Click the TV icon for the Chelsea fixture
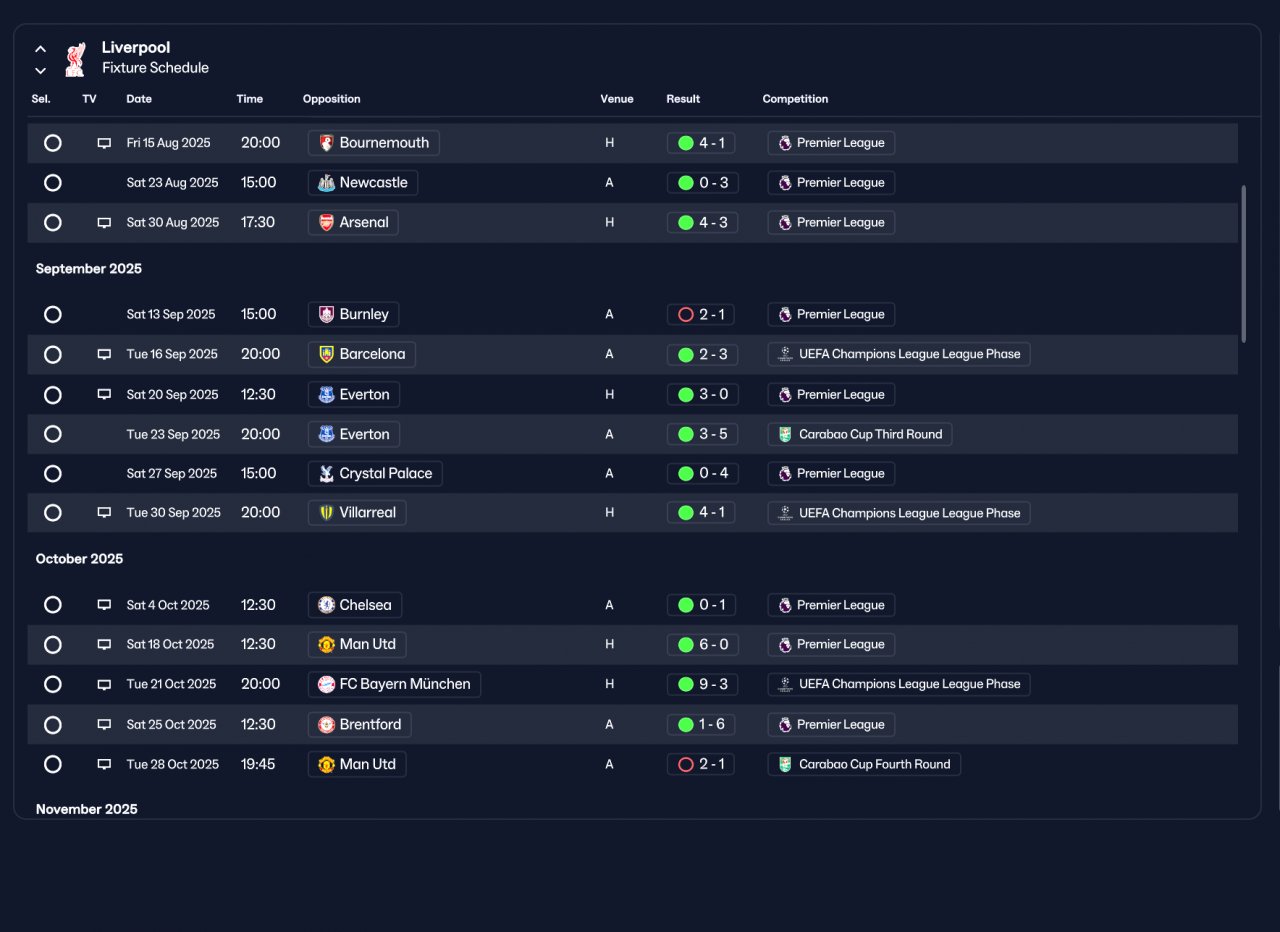This screenshot has width=1280, height=932. tap(104, 605)
